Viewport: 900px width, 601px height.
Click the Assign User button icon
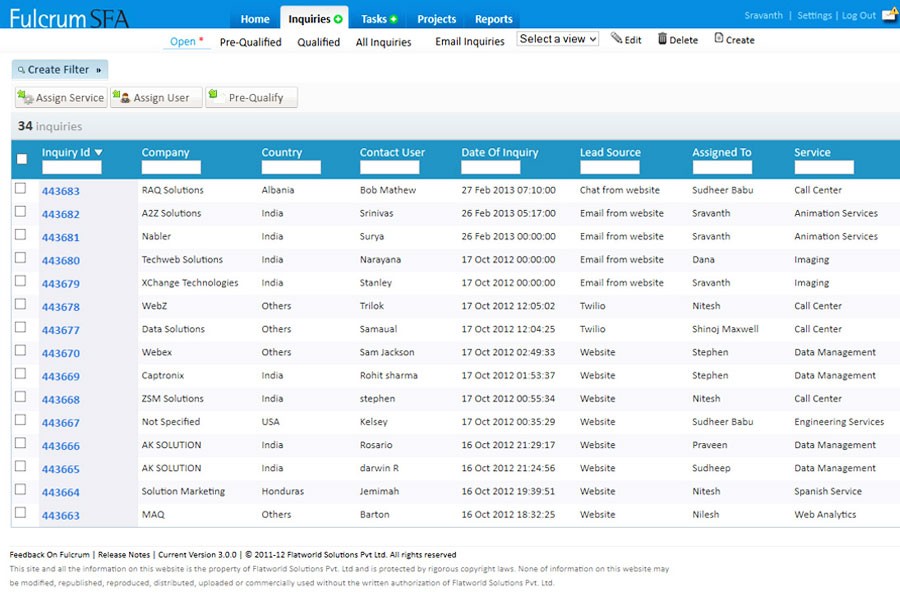[121, 97]
